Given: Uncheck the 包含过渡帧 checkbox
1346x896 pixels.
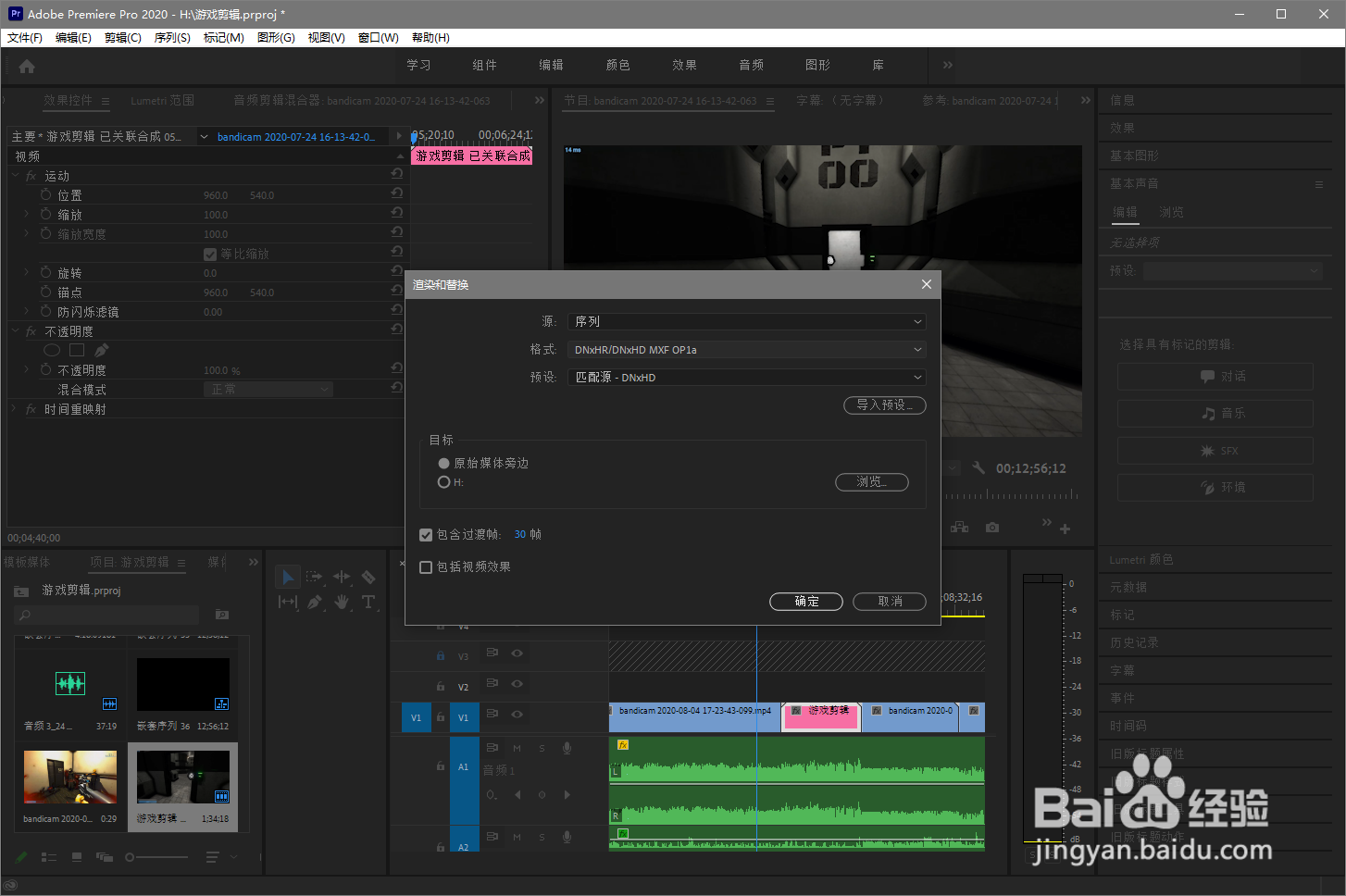Looking at the screenshot, I should (x=426, y=535).
